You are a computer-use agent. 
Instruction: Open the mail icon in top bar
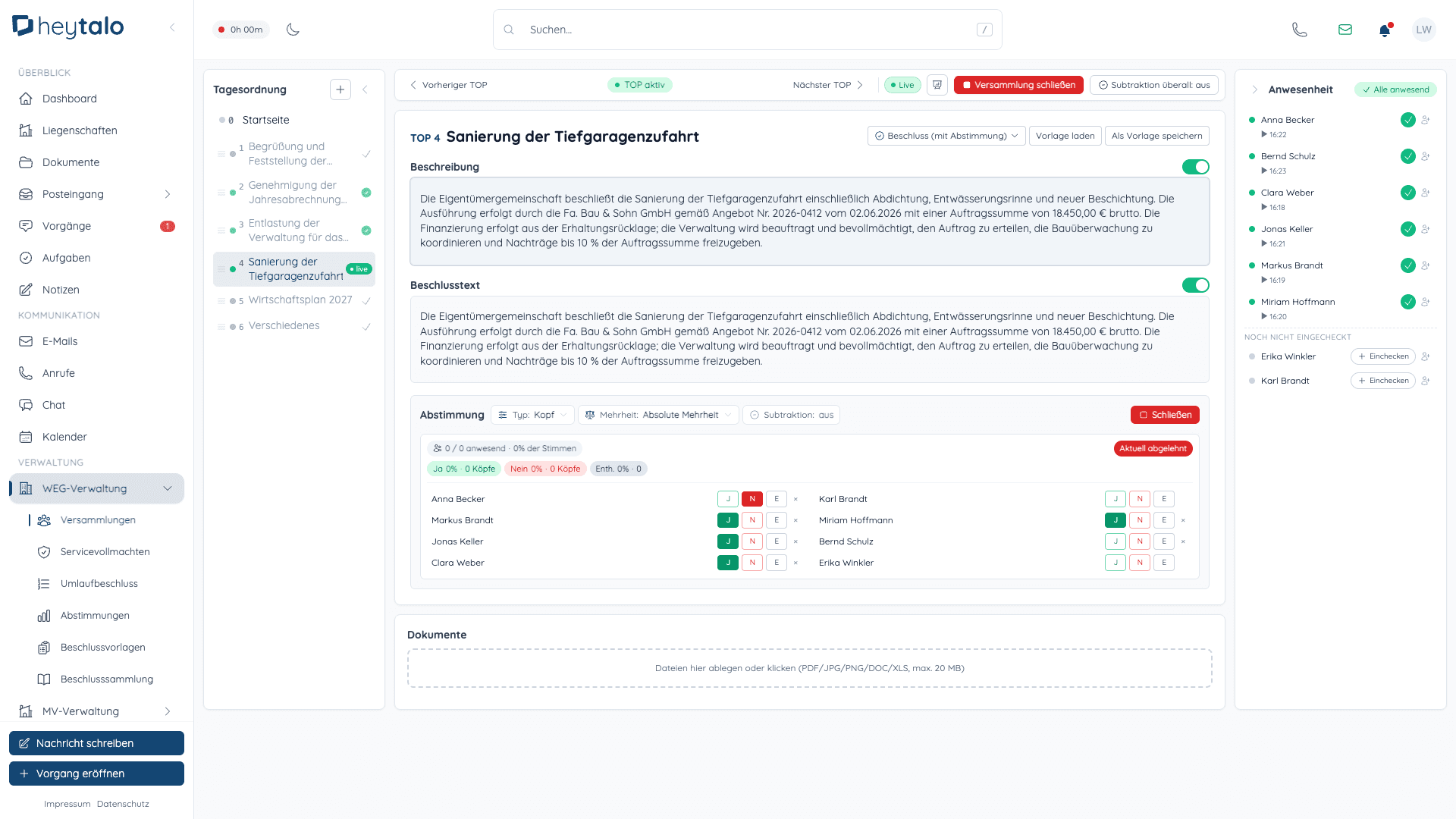click(x=1345, y=30)
